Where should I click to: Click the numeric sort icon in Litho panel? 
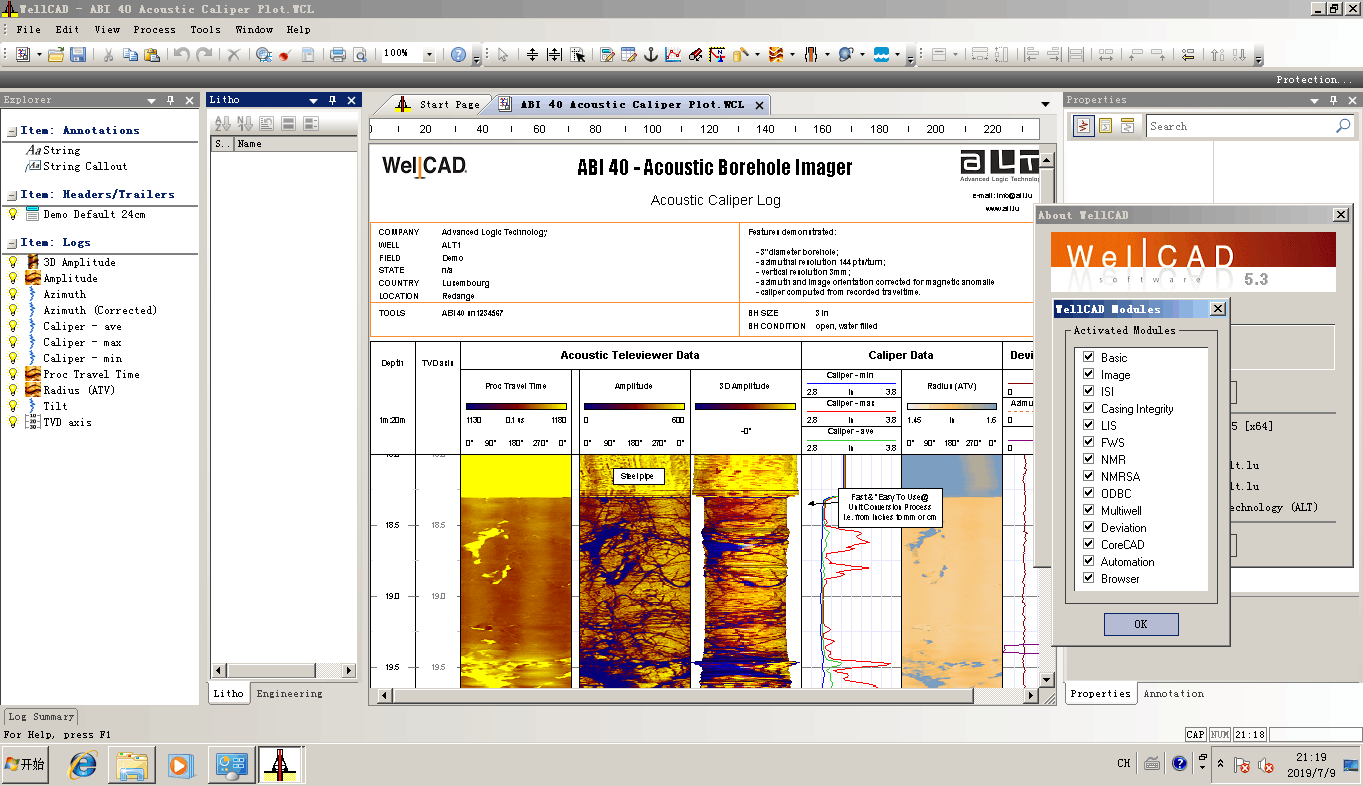pyautogui.click(x=244, y=123)
